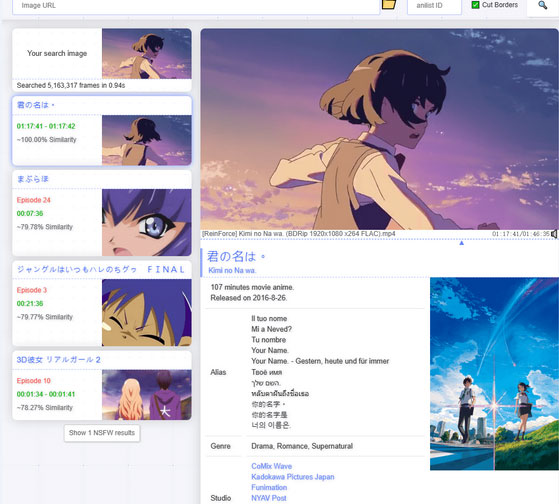This screenshot has width=559, height=504.
Task: Click the 01:17:41 - 01:17:42 timestamp
Action: [x=46, y=126]
